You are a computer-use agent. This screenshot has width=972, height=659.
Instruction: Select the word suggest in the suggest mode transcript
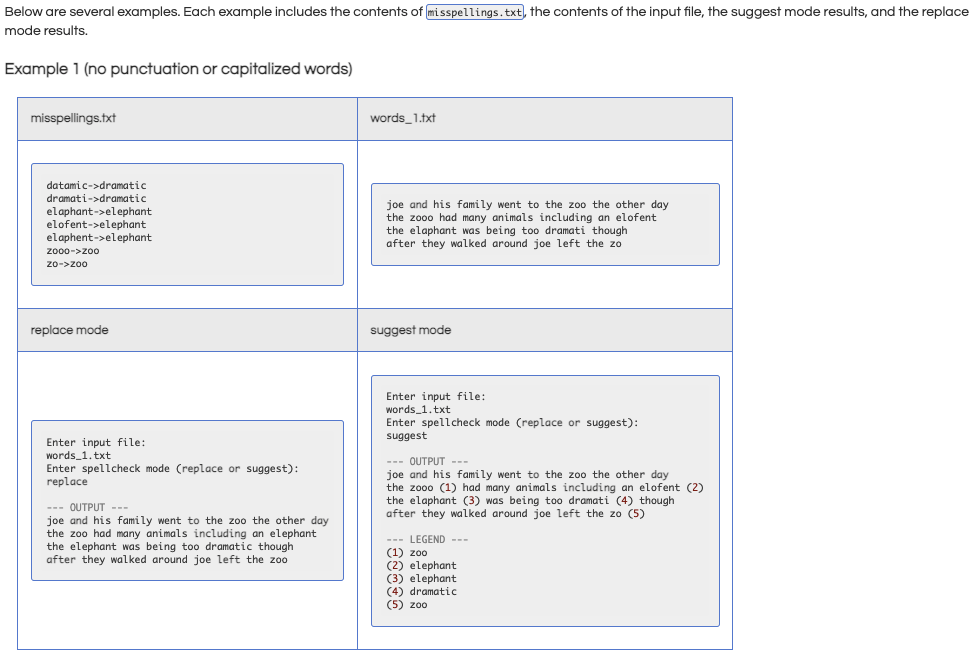pyautogui.click(x=408, y=435)
